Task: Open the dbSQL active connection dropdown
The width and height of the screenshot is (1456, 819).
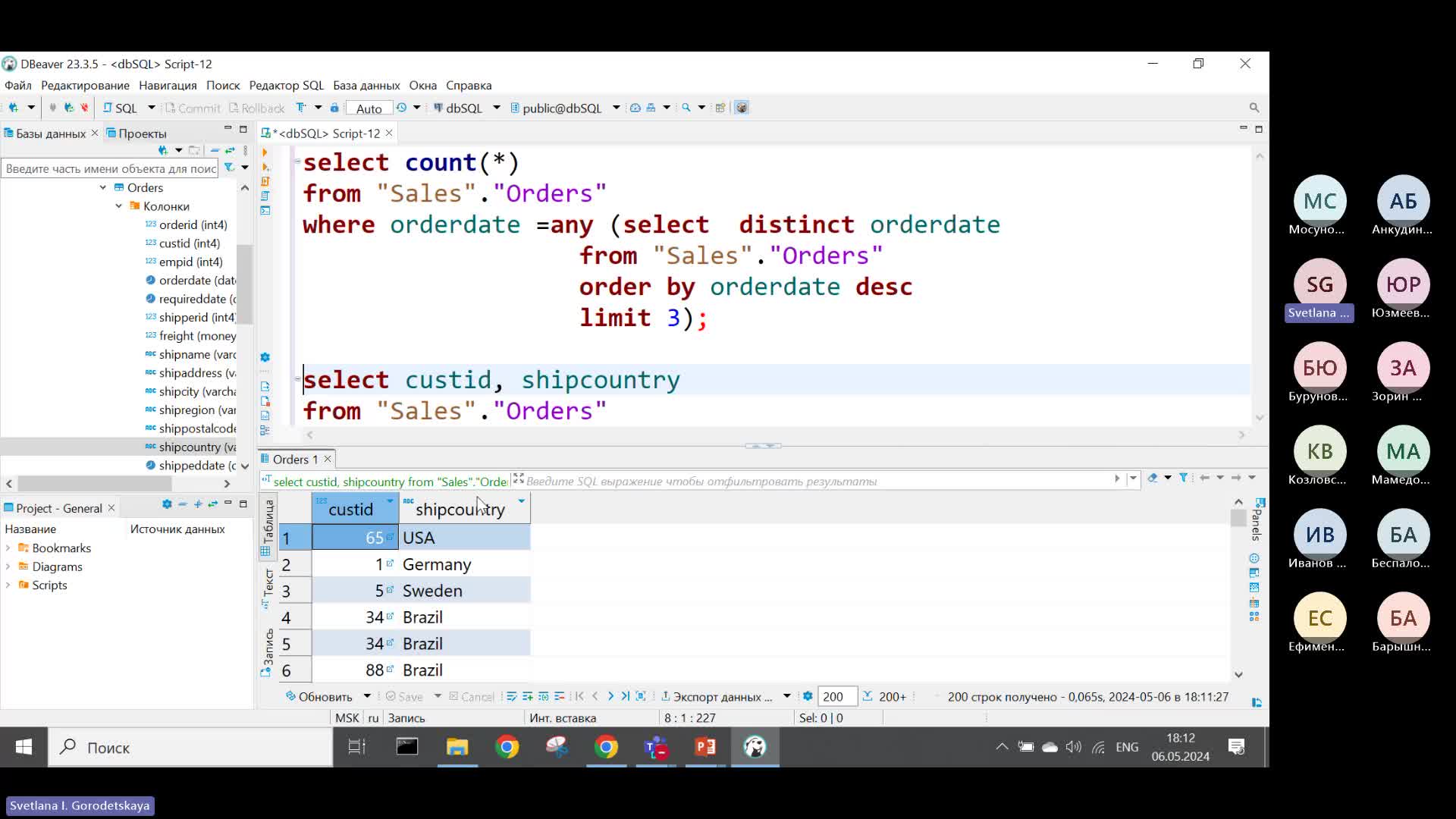Action: pos(497,108)
